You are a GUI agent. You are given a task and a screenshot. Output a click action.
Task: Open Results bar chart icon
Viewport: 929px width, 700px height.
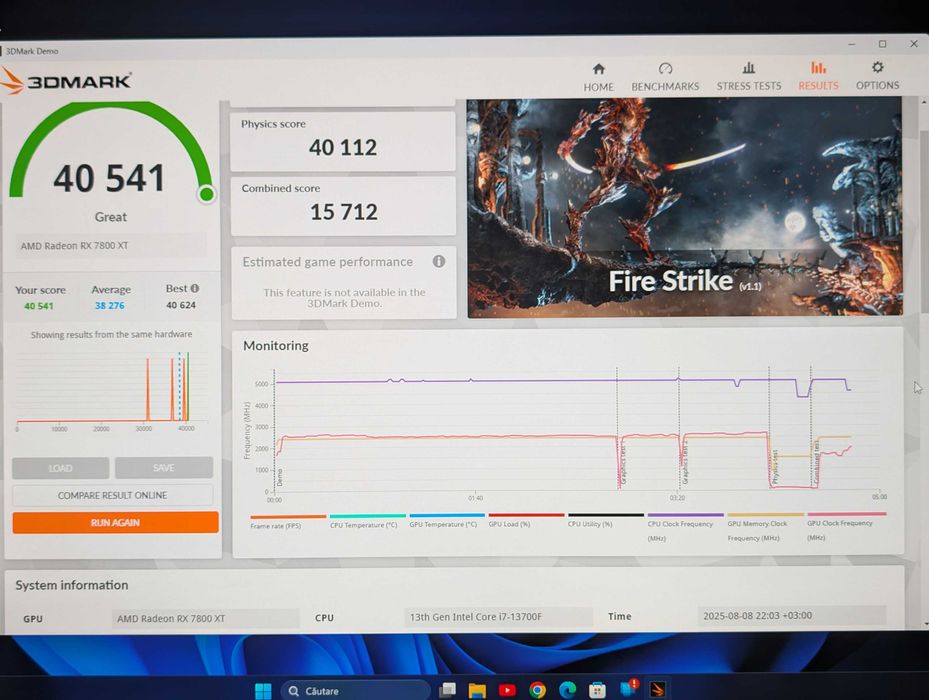pos(818,67)
